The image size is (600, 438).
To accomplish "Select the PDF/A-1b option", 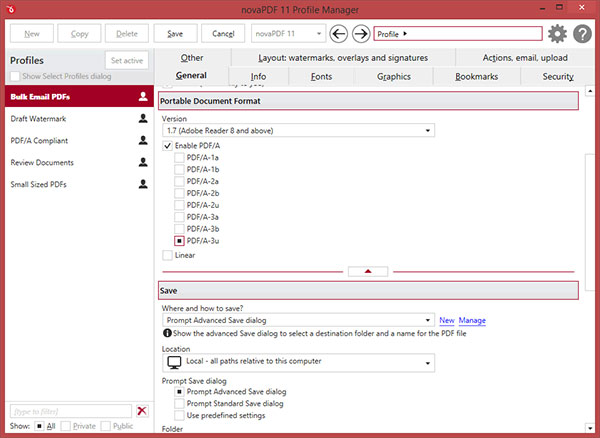I will (x=179, y=169).
